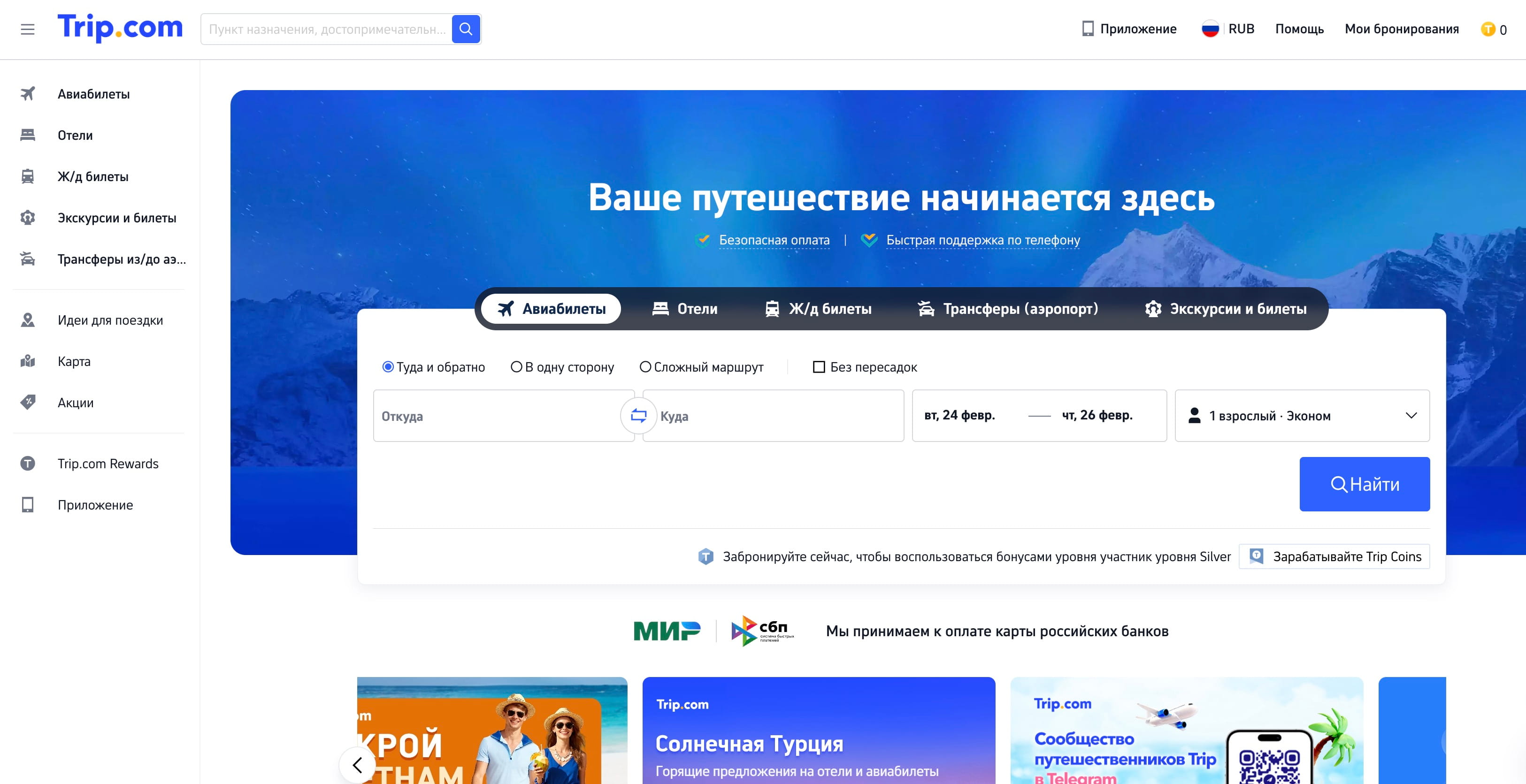Open the RUB currency and language selector
The height and width of the screenshot is (784, 1526).
(x=1228, y=29)
